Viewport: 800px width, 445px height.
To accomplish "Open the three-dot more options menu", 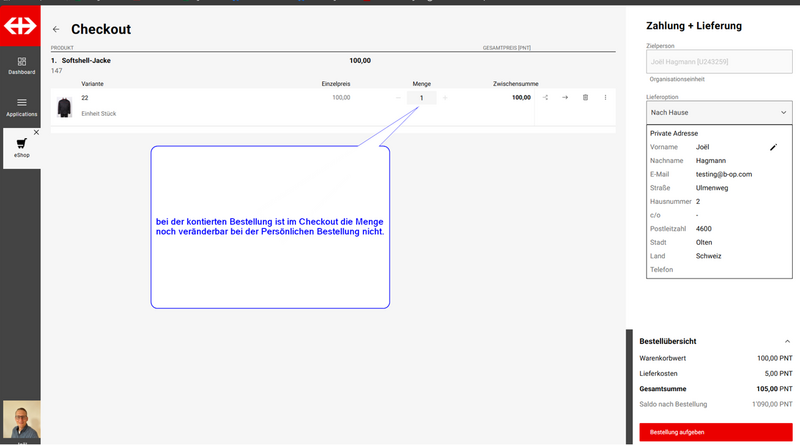I will pos(605,98).
